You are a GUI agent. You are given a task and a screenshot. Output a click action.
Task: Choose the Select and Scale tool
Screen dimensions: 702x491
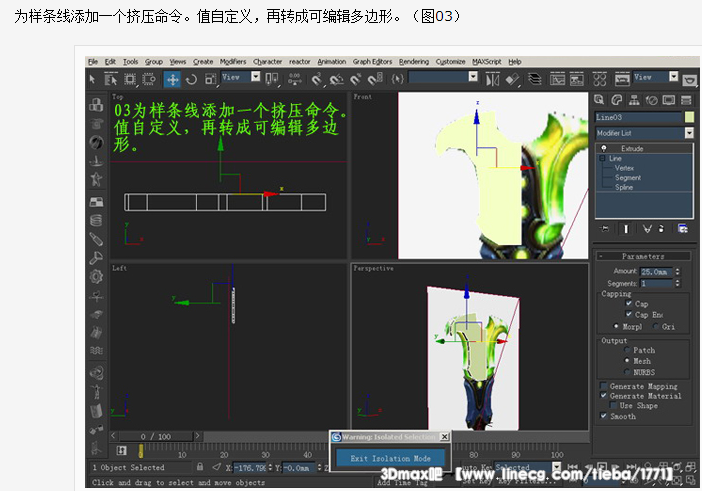coord(210,79)
